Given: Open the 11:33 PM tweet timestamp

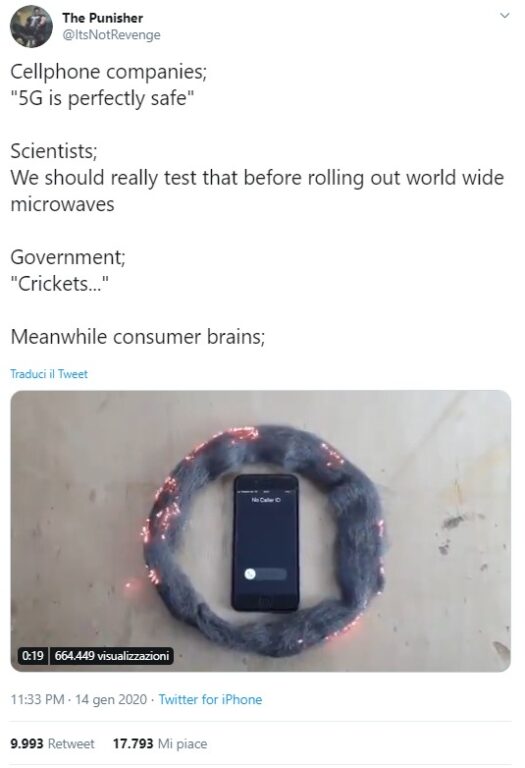Looking at the screenshot, I should (x=78, y=699).
